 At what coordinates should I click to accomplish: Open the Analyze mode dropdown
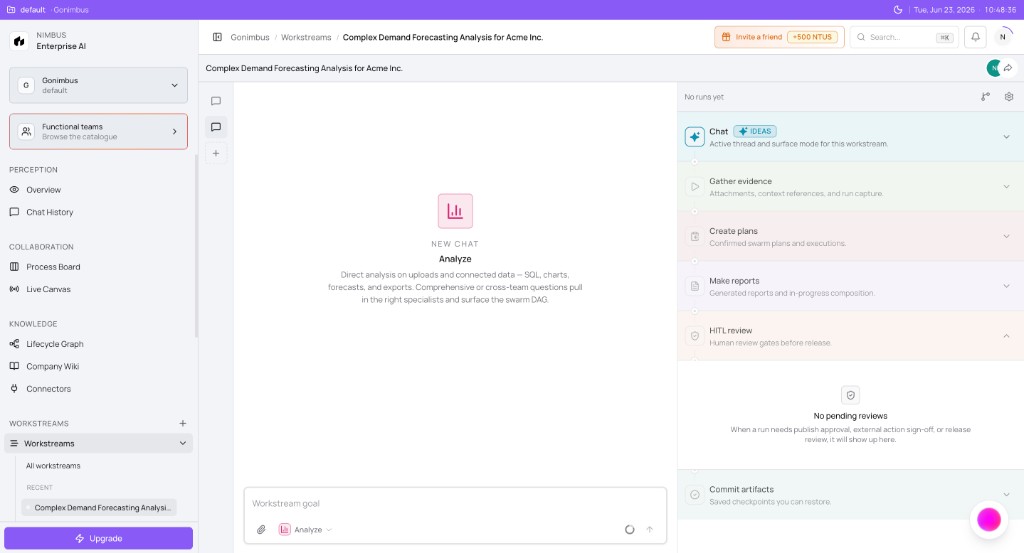click(x=306, y=529)
